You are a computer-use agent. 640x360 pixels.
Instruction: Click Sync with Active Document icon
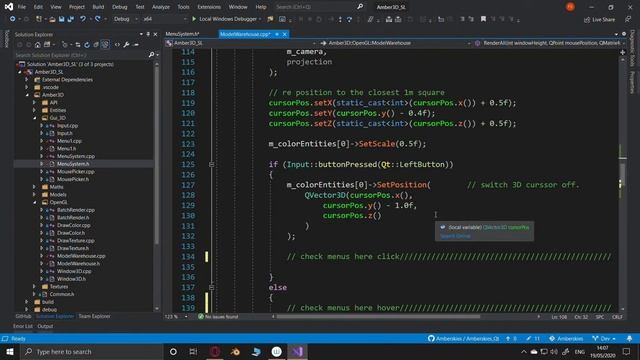pos(78,44)
